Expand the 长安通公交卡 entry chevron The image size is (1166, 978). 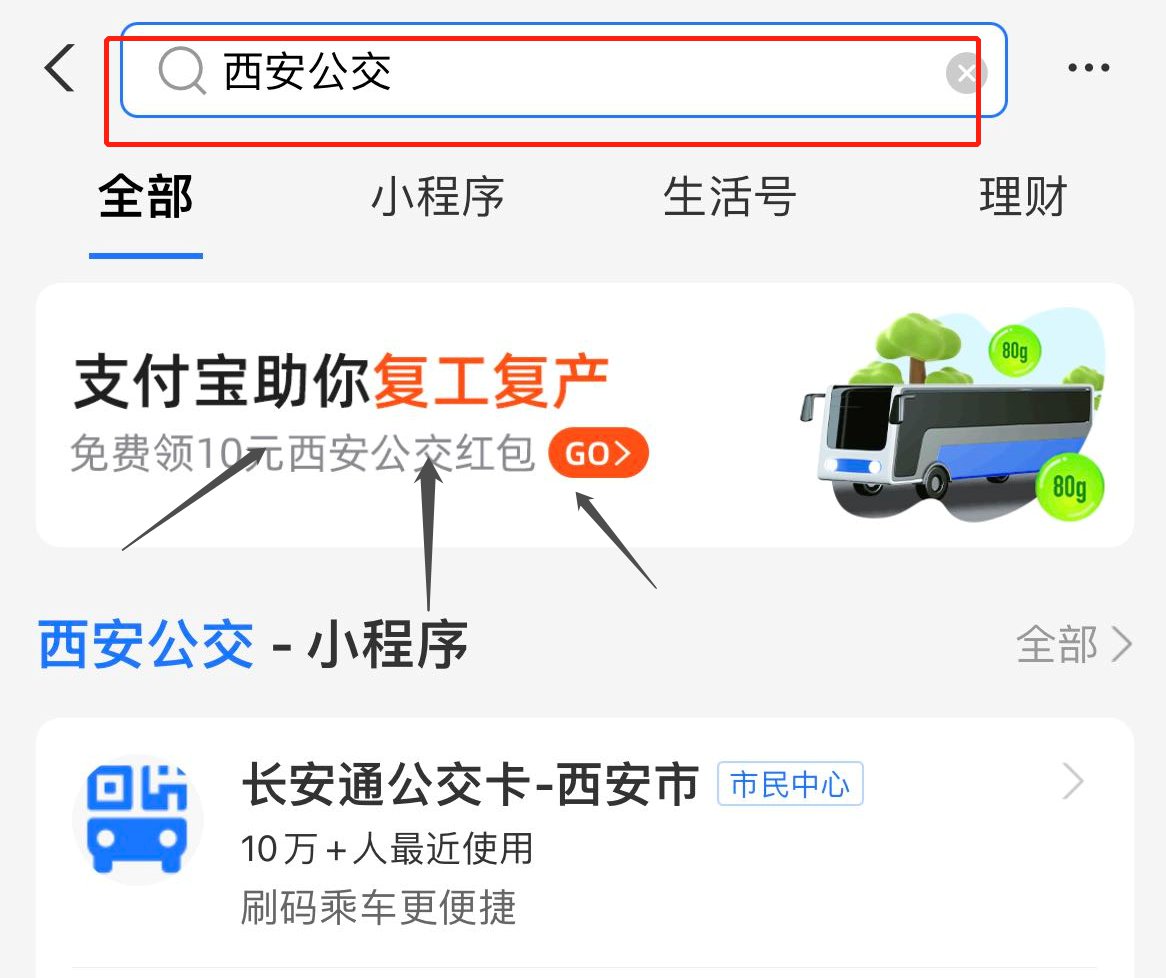pyautogui.click(x=1072, y=782)
